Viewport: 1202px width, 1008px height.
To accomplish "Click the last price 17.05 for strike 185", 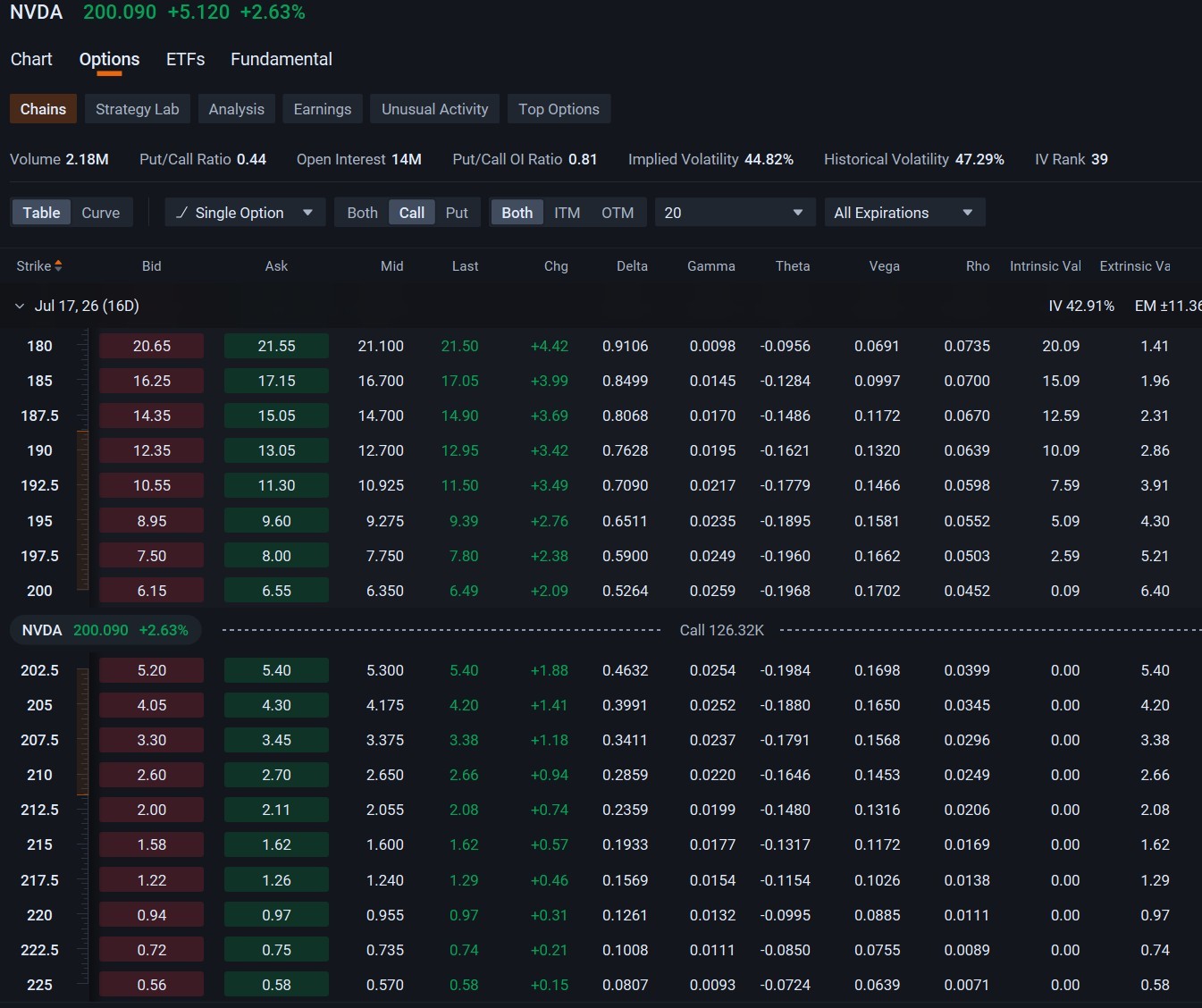I will (460, 381).
